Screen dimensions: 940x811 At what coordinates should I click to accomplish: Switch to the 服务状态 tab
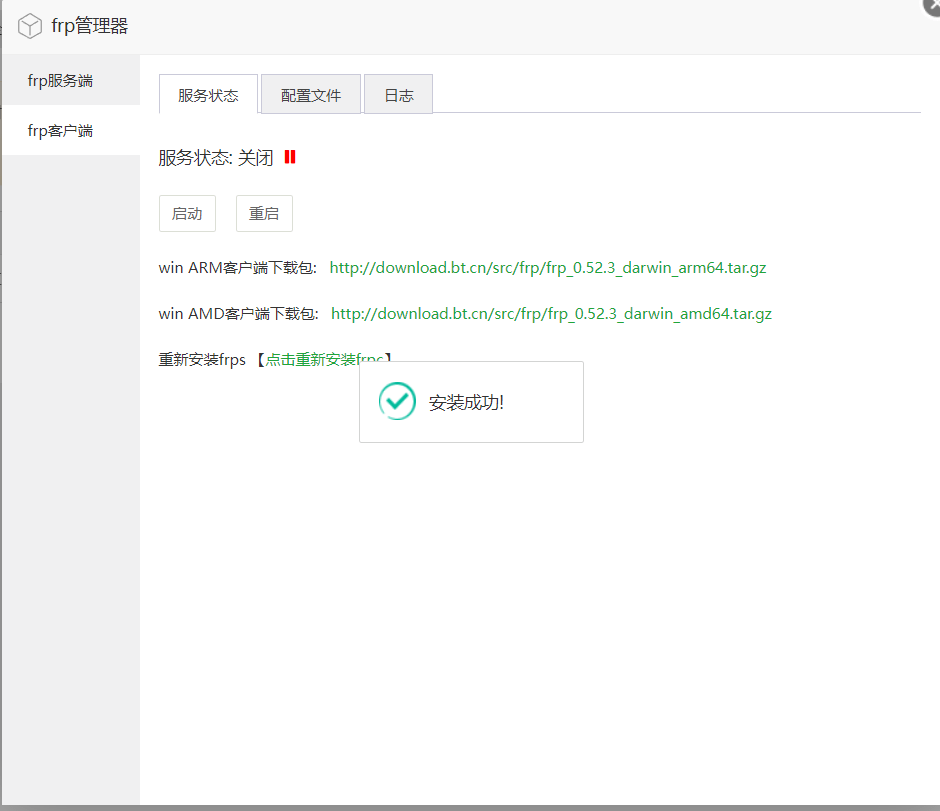pyautogui.click(x=208, y=95)
